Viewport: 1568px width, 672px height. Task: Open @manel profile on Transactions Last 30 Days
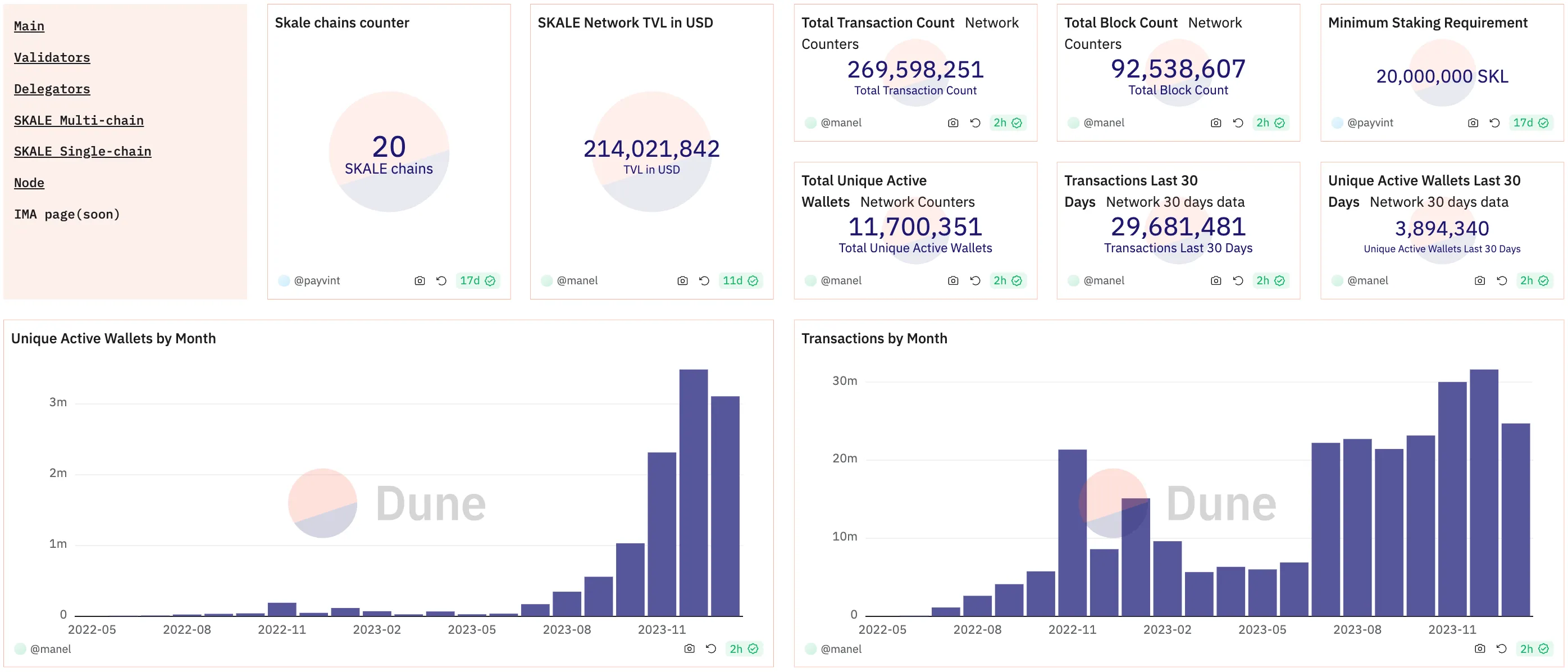[x=1104, y=281]
